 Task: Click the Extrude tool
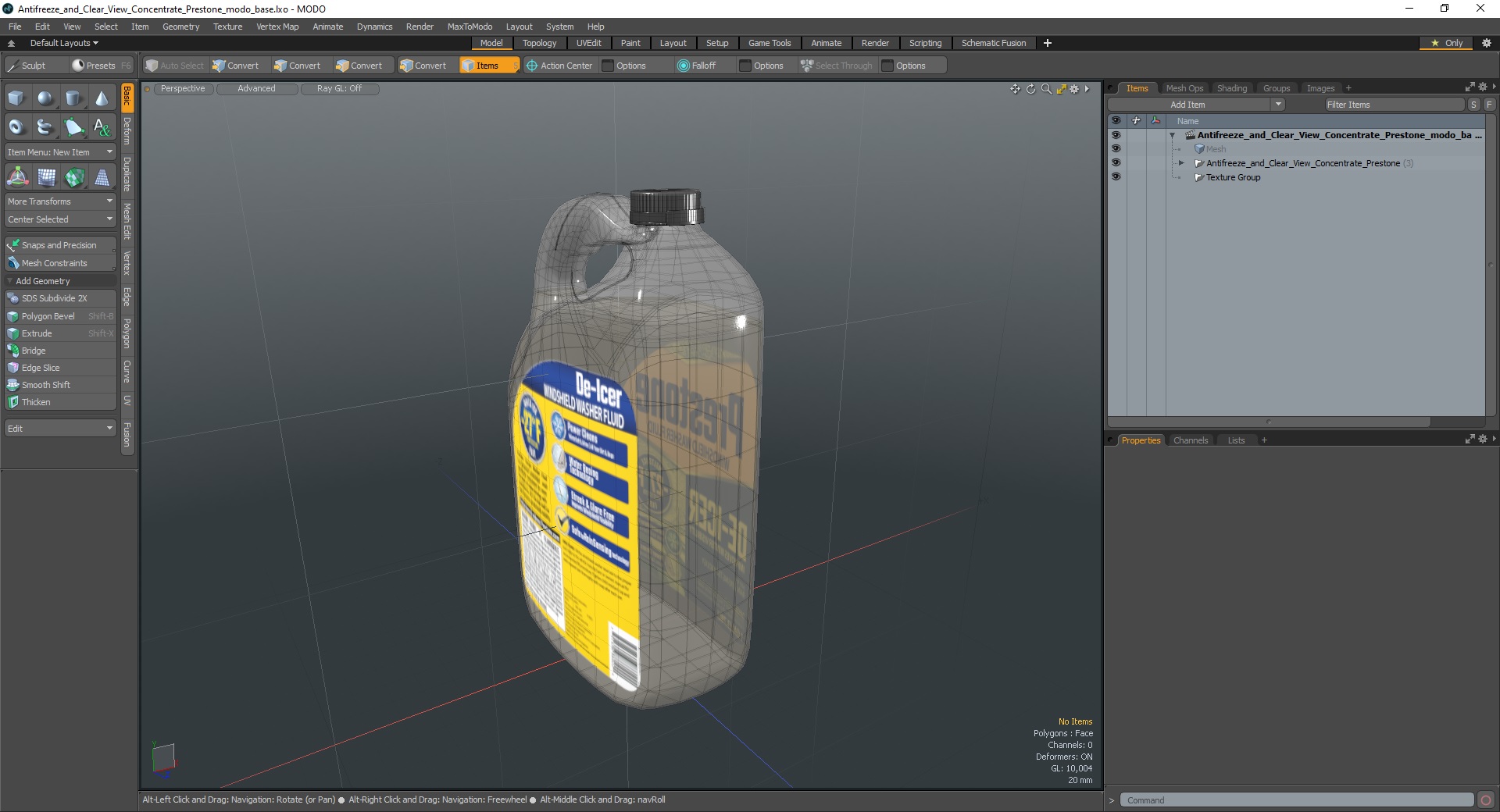pos(60,333)
